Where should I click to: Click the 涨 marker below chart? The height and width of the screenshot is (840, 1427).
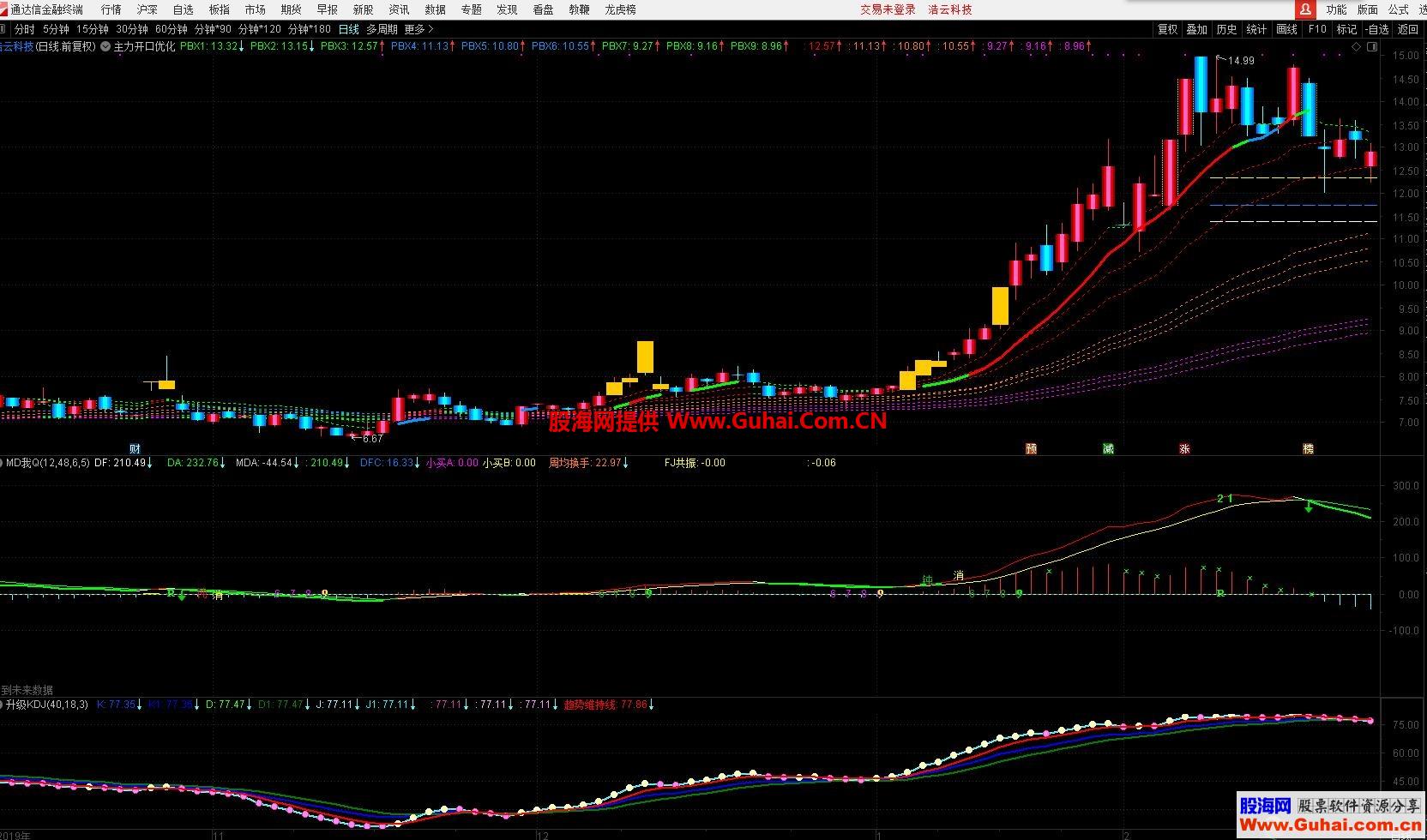(x=1184, y=448)
